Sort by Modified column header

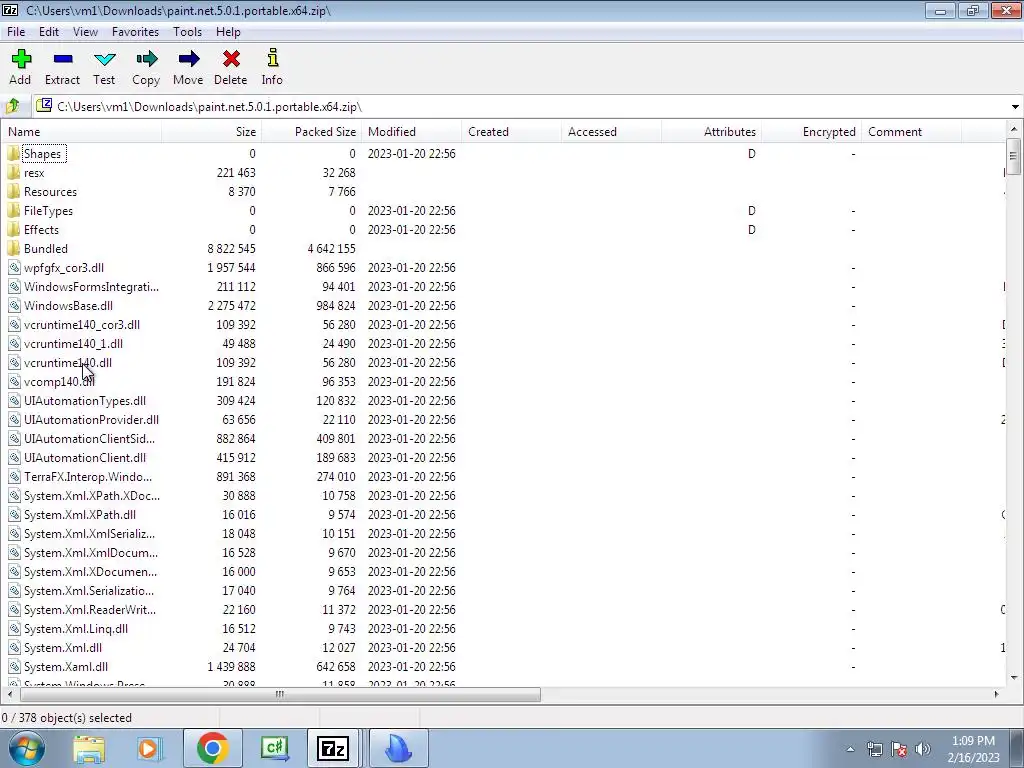[411, 131]
